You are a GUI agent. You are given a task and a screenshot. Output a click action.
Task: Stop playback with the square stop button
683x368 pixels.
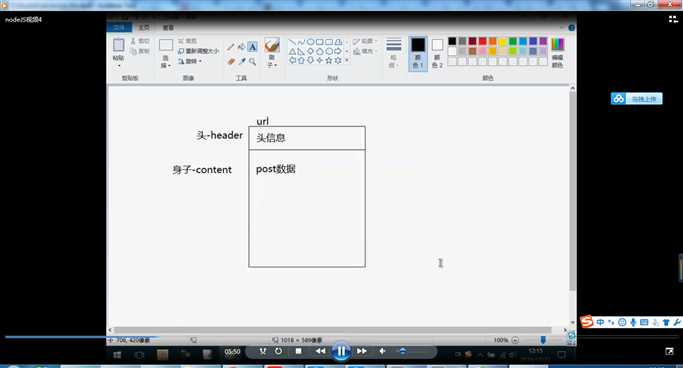click(298, 351)
